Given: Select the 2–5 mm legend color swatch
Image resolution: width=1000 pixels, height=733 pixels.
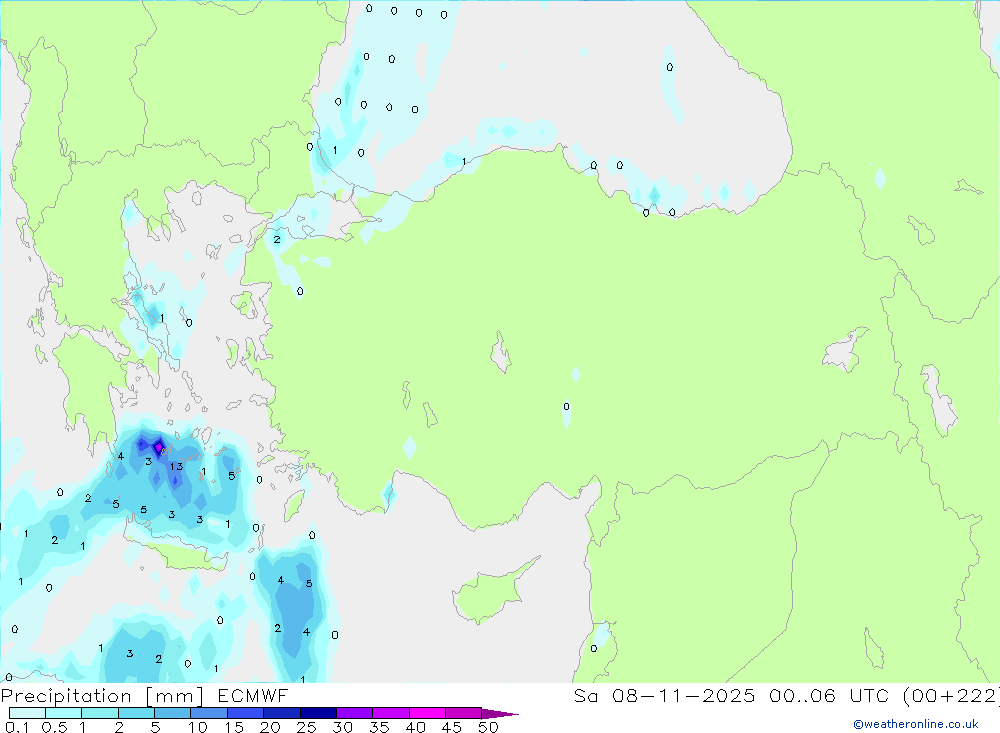Looking at the screenshot, I should pyautogui.click(x=136, y=713).
